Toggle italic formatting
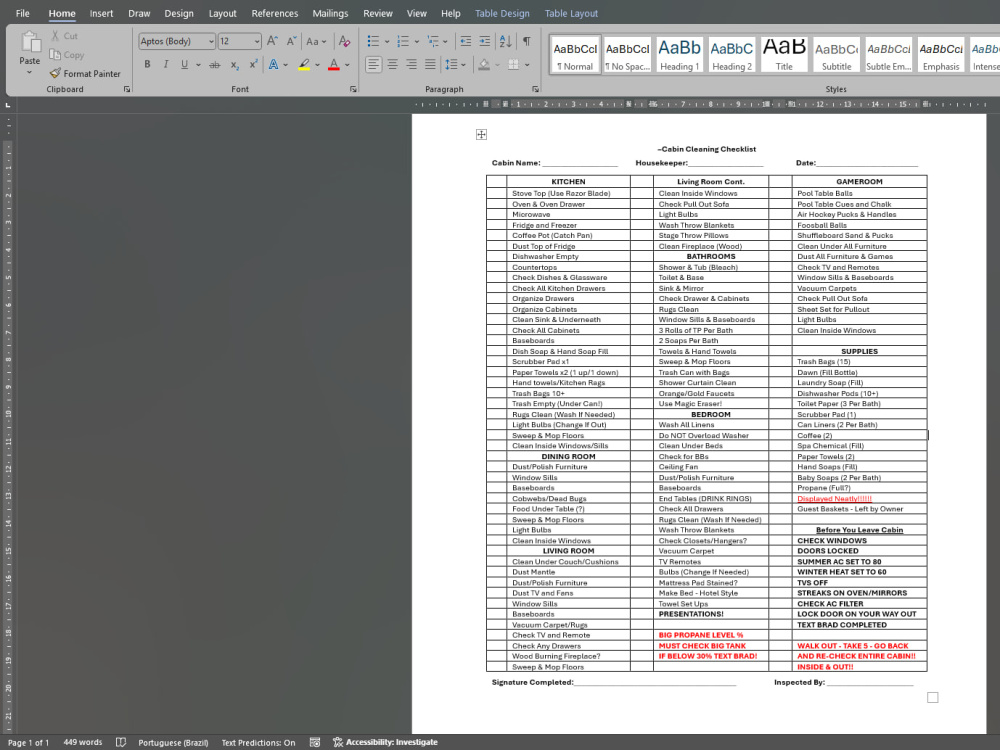 pyautogui.click(x=166, y=64)
